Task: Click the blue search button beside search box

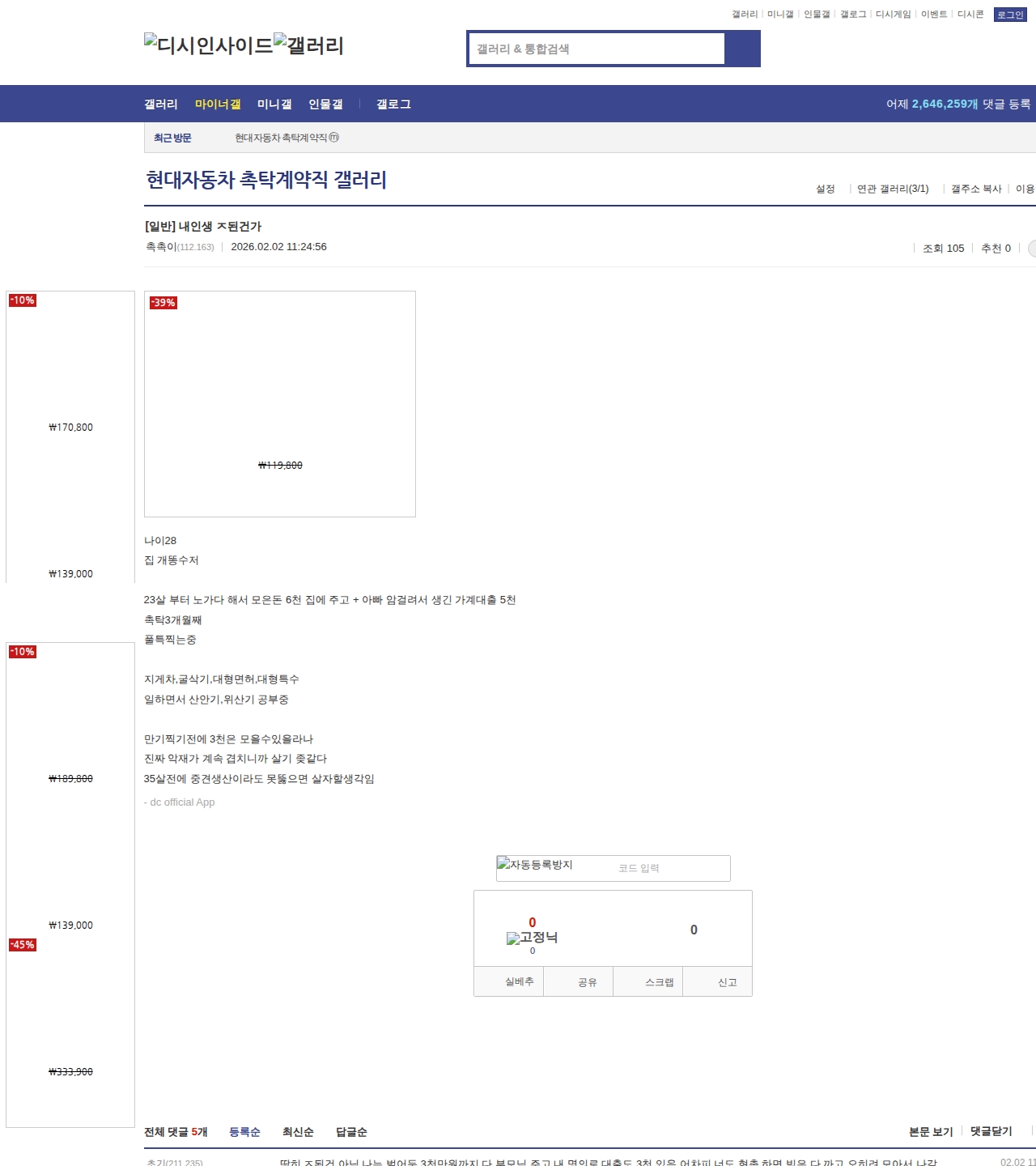Action: click(x=742, y=49)
